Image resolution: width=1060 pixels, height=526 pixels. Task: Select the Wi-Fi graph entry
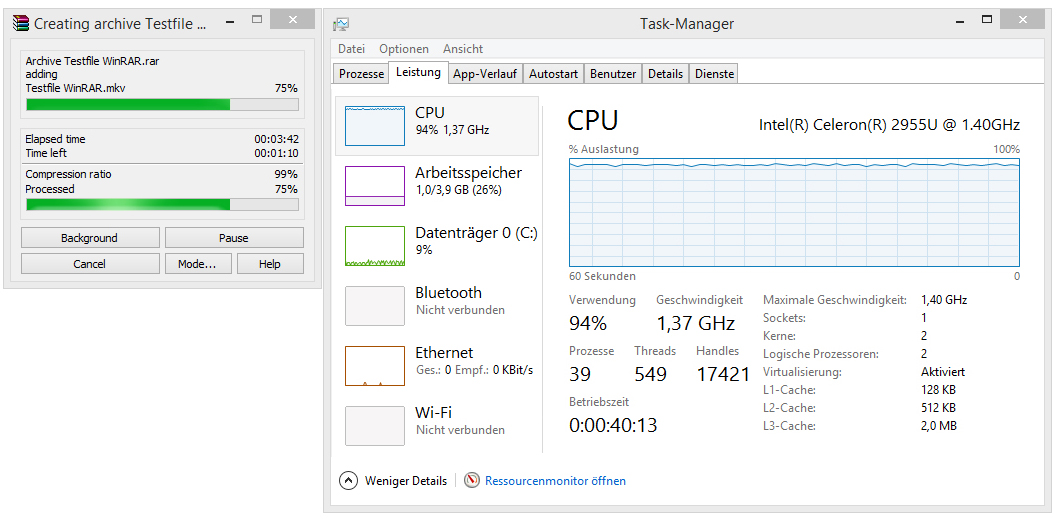point(375,425)
